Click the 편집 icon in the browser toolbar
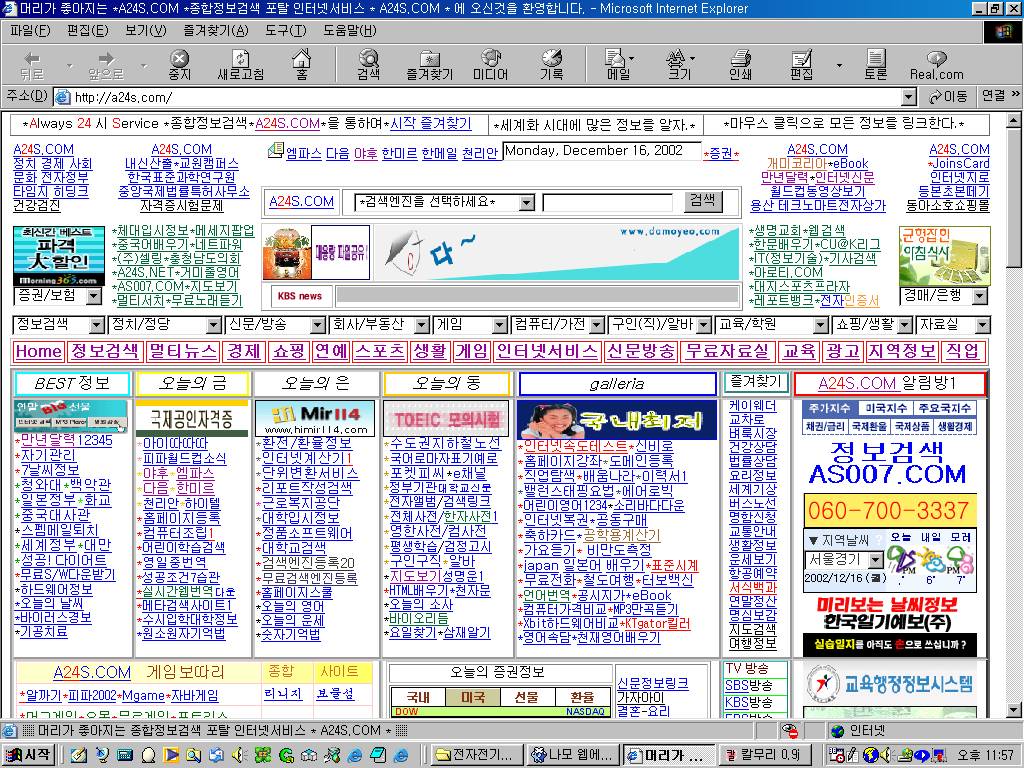The height and width of the screenshot is (768, 1024). 801,65
